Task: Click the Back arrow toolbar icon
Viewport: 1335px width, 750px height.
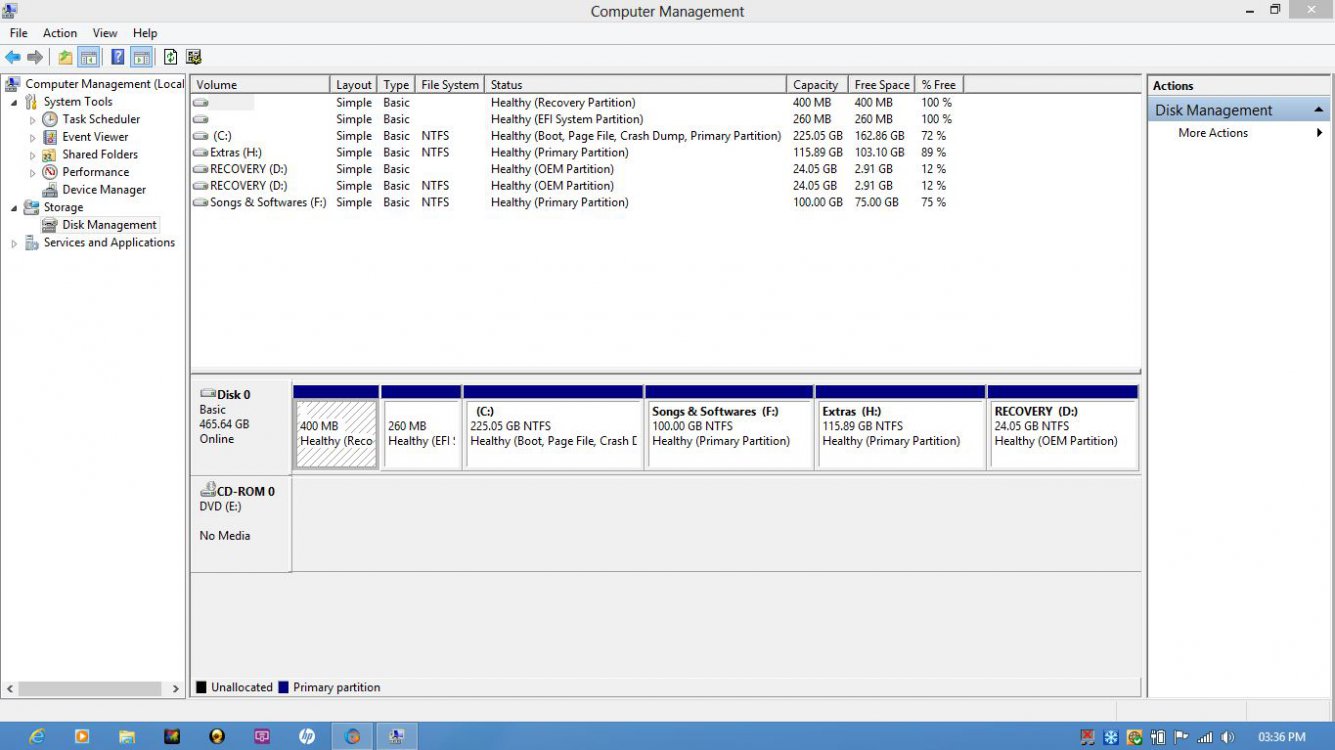Action: click(x=13, y=57)
